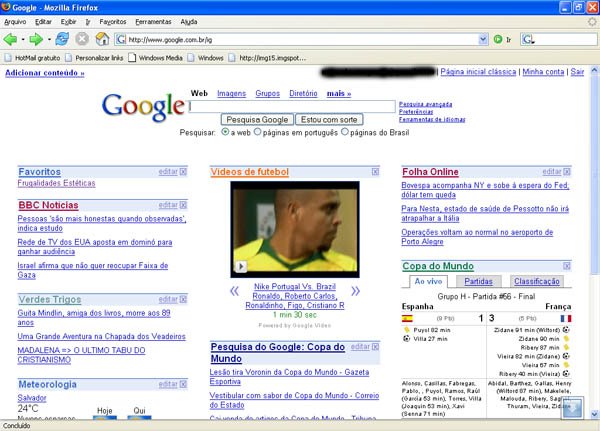Open the HotMail gratuito bookmark
This screenshot has height=431, width=600.
pos(32,58)
